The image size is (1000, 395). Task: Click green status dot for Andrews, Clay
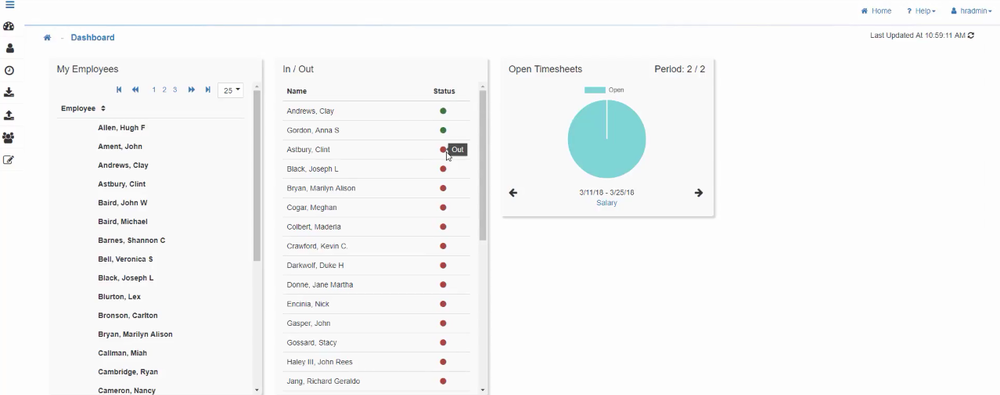click(x=443, y=111)
